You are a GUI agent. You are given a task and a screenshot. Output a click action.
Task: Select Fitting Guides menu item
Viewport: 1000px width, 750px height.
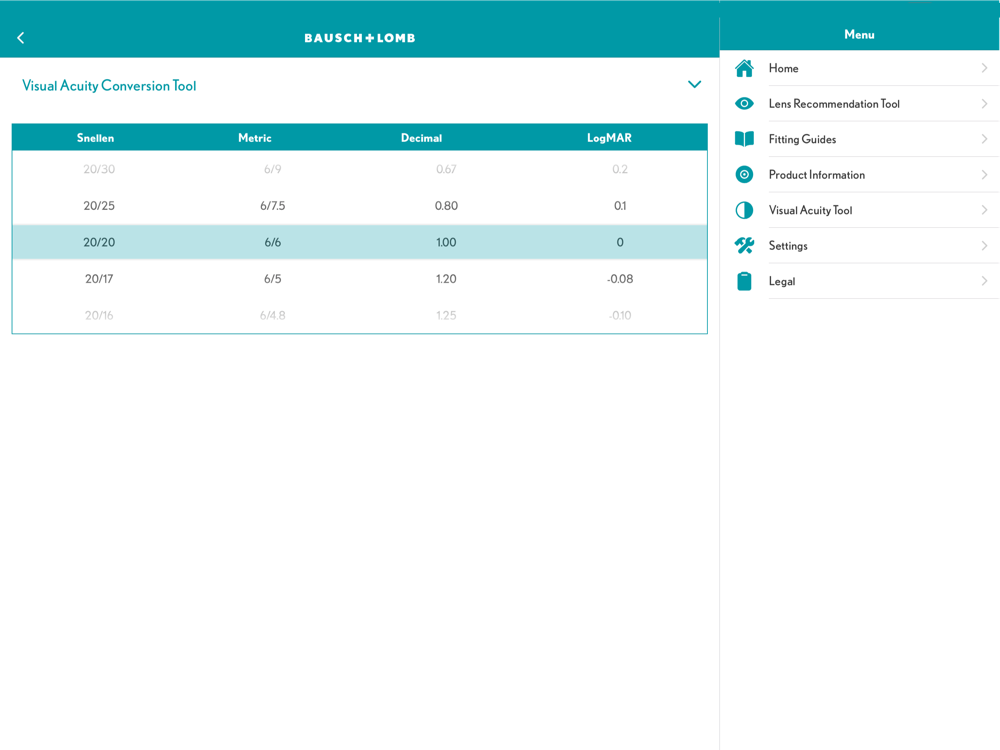(860, 139)
